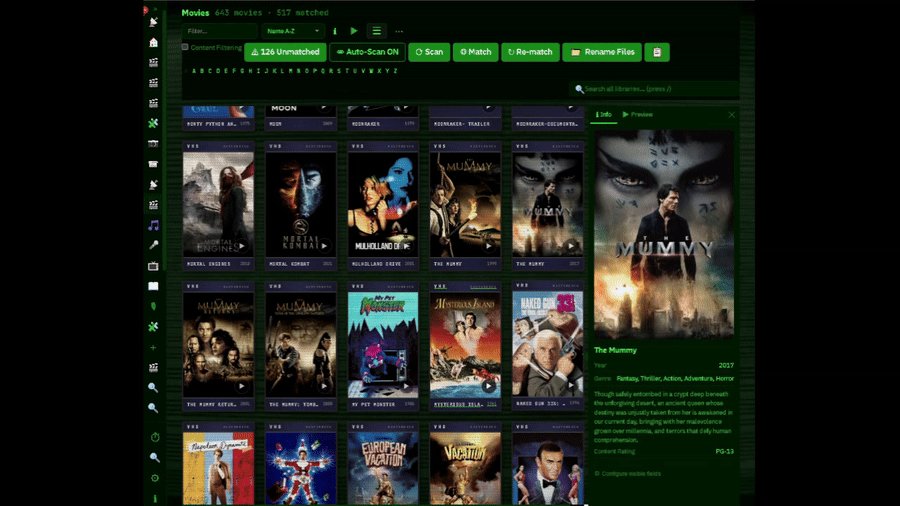This screenshot has width=900, height=506.
Task: Jump to letter F in alphabet bar
Action: (234, 71)
